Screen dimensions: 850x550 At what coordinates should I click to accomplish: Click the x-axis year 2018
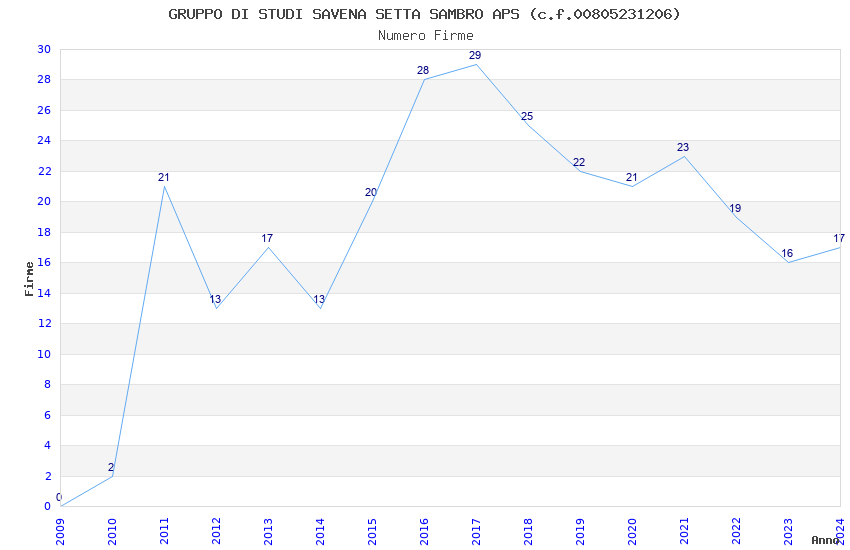click(529, 531)
